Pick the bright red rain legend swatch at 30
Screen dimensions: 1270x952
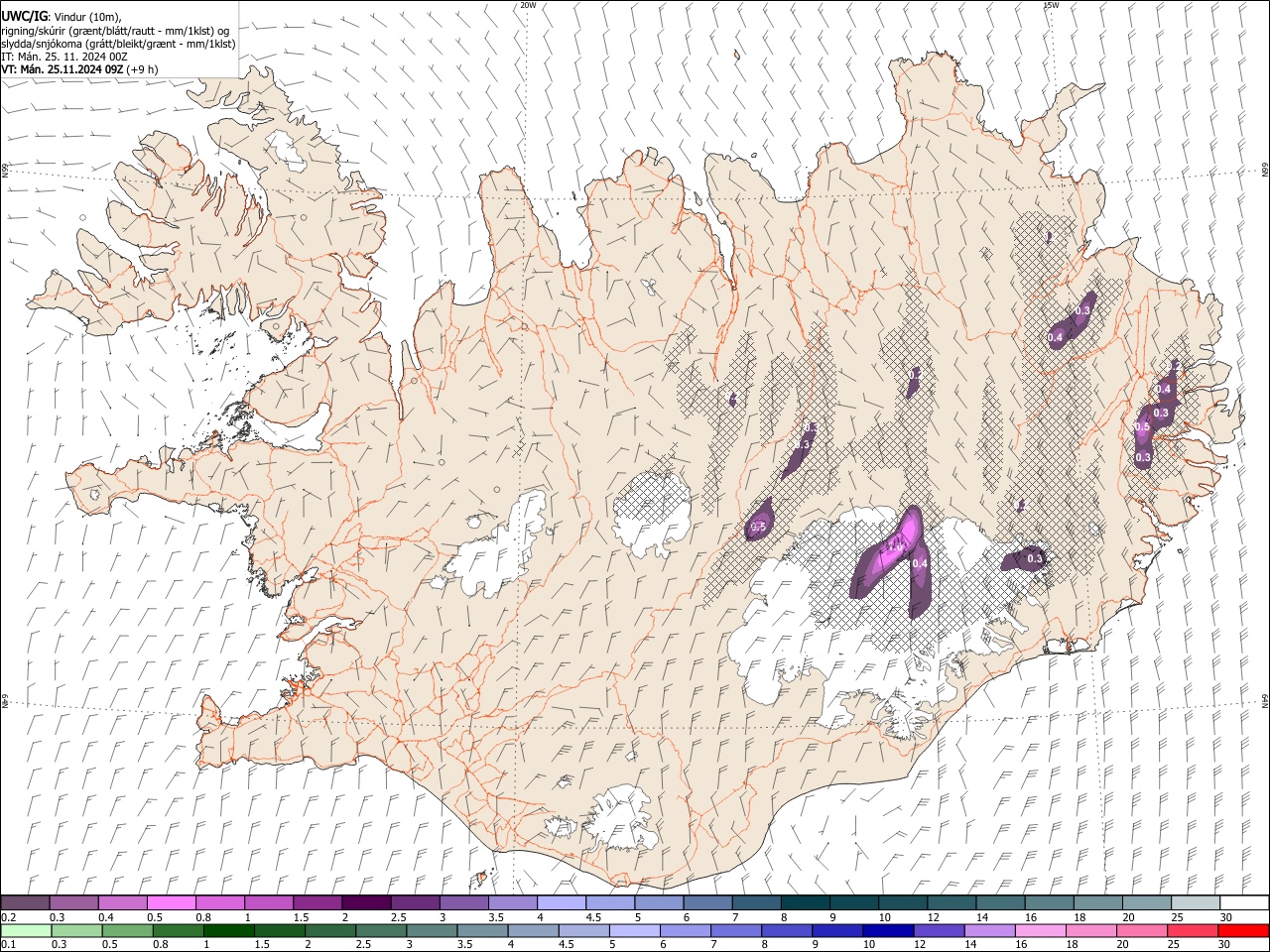coord(1244,930)
